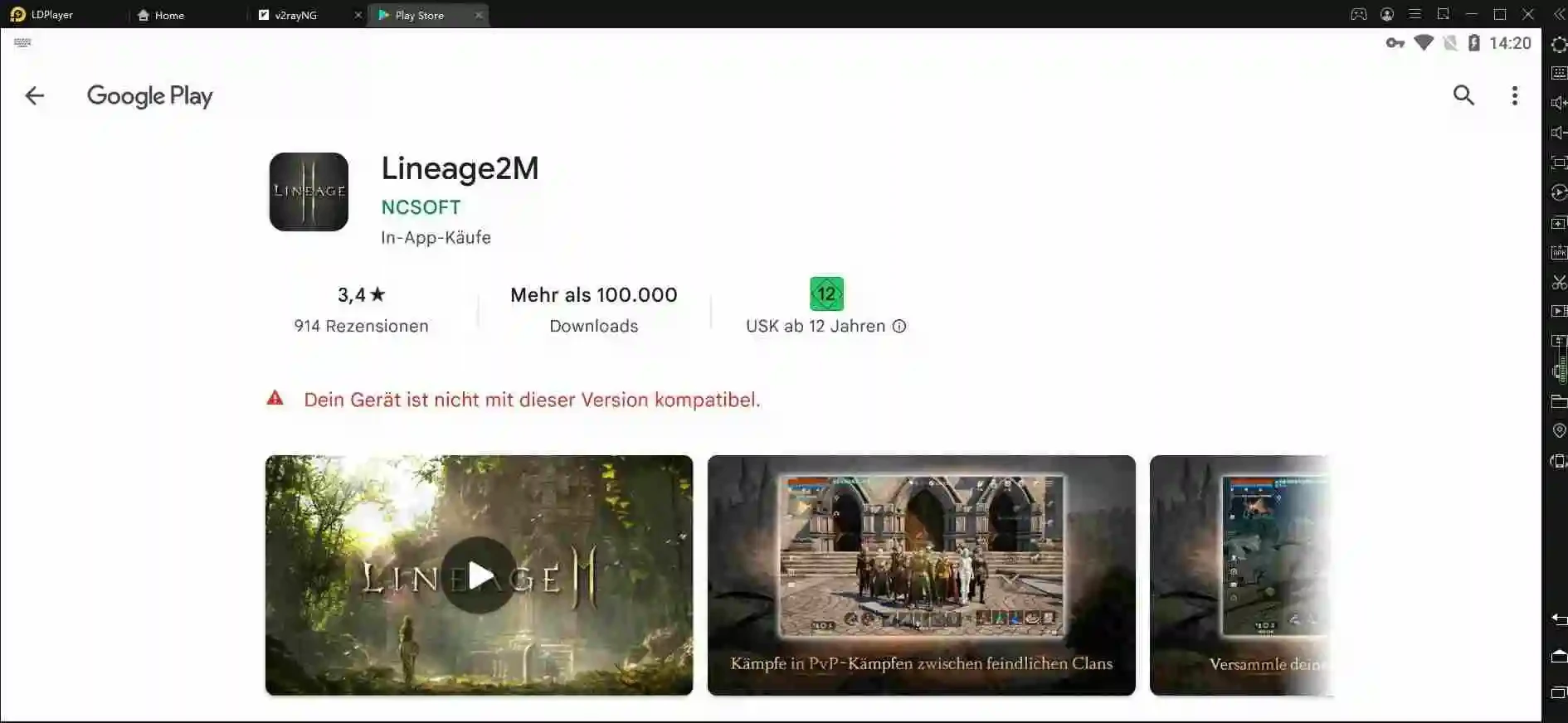Open keyboard mapping in the sidebar

coord(1559,73)
